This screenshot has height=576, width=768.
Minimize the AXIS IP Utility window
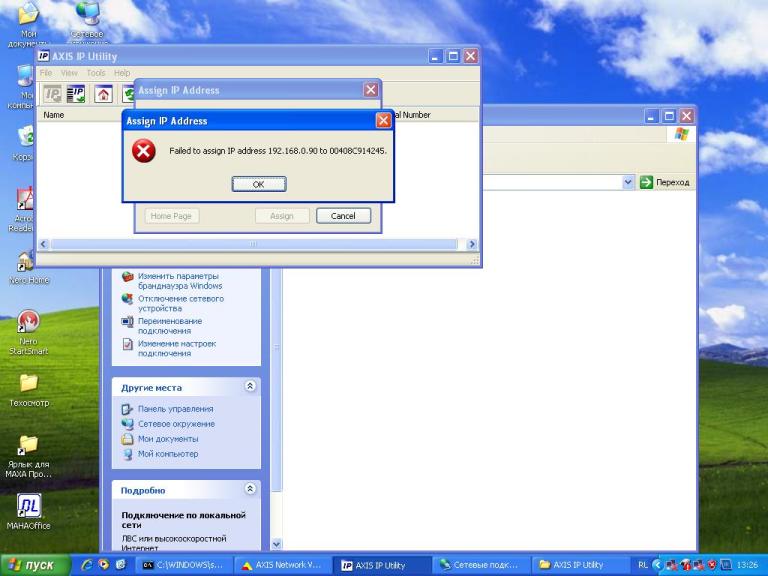pos(435,56)
